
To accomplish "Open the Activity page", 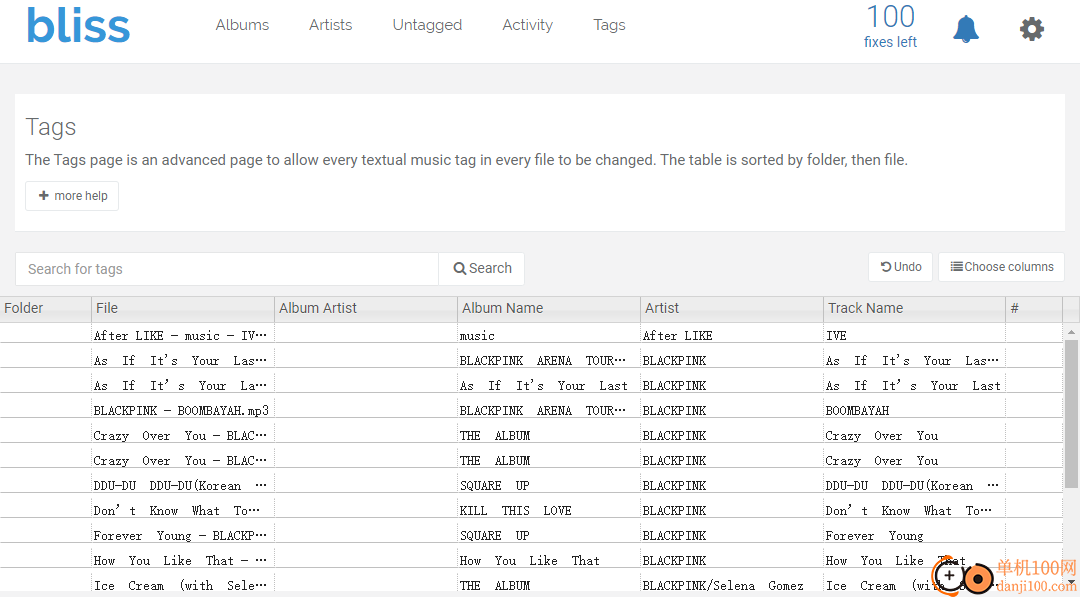I will 528,25.
